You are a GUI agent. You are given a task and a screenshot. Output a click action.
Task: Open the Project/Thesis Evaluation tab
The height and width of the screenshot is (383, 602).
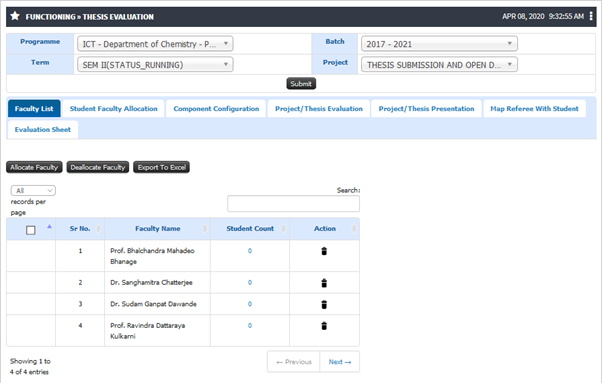pos(319,109)
